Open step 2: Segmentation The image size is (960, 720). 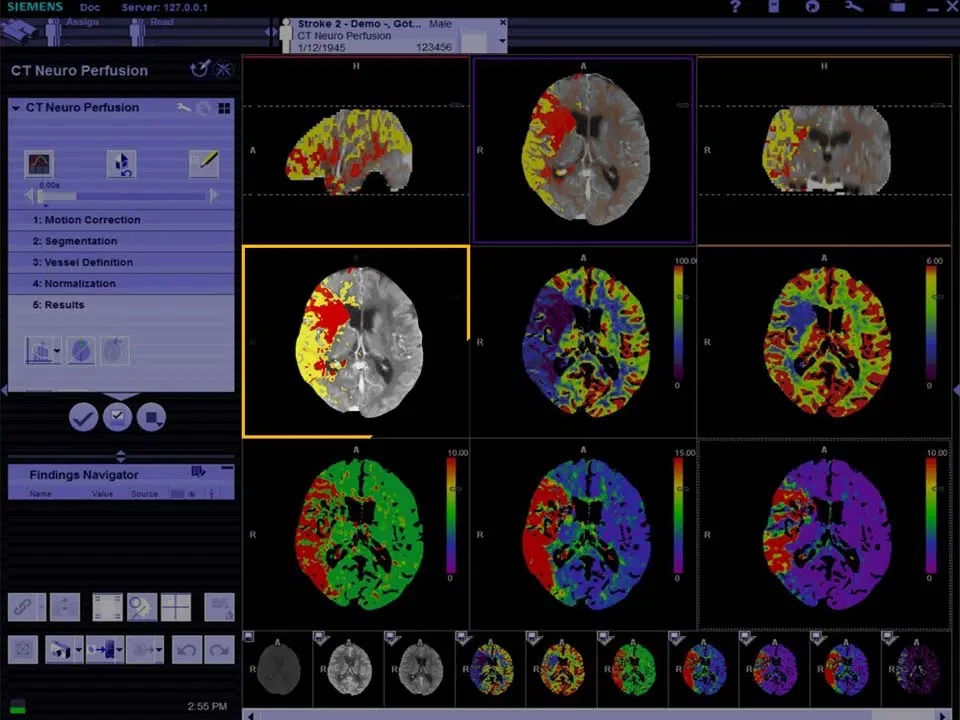(x=75, y=241)
